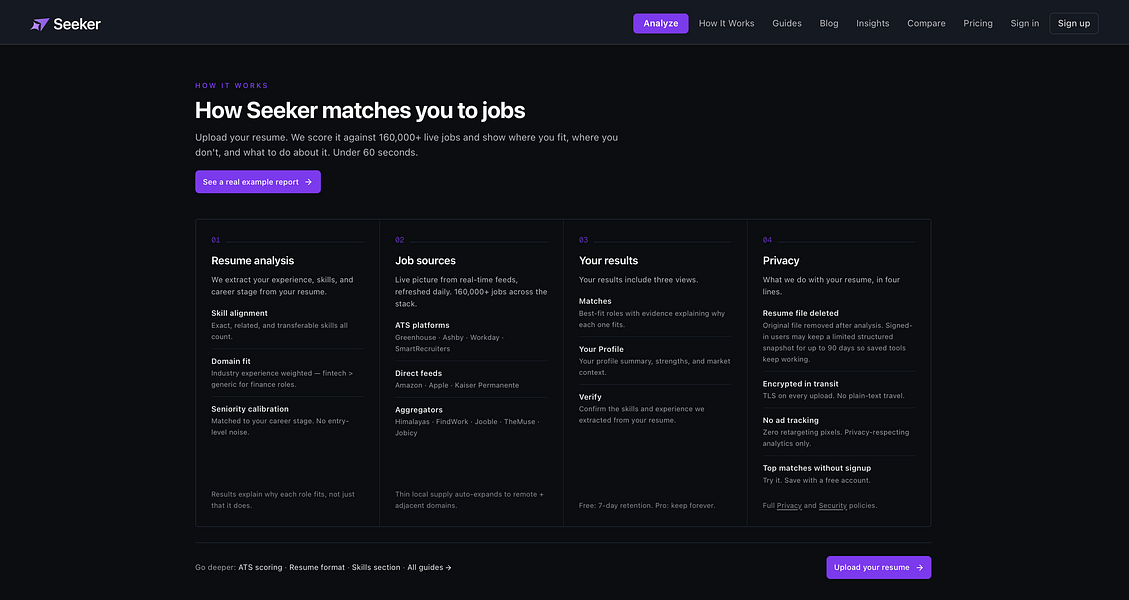1129x600 pixels.
Task: Click the Encrypted in transit item
Action: point(801,384)
